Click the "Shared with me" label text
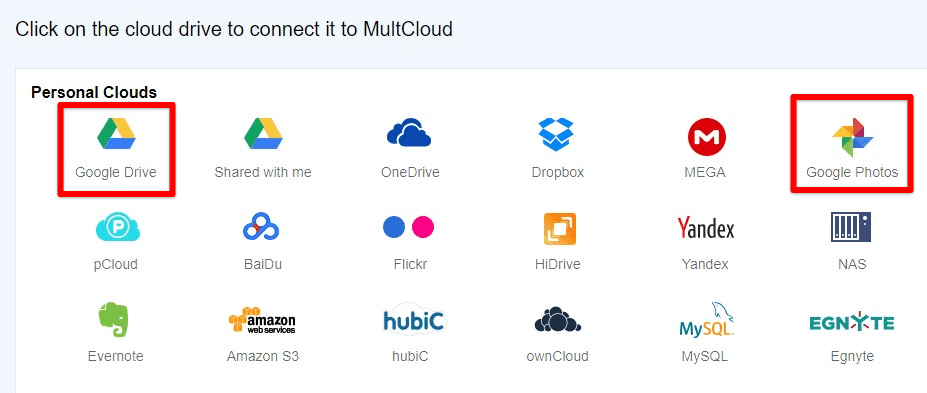Viewport: 927px width, 393px height. 262,173
